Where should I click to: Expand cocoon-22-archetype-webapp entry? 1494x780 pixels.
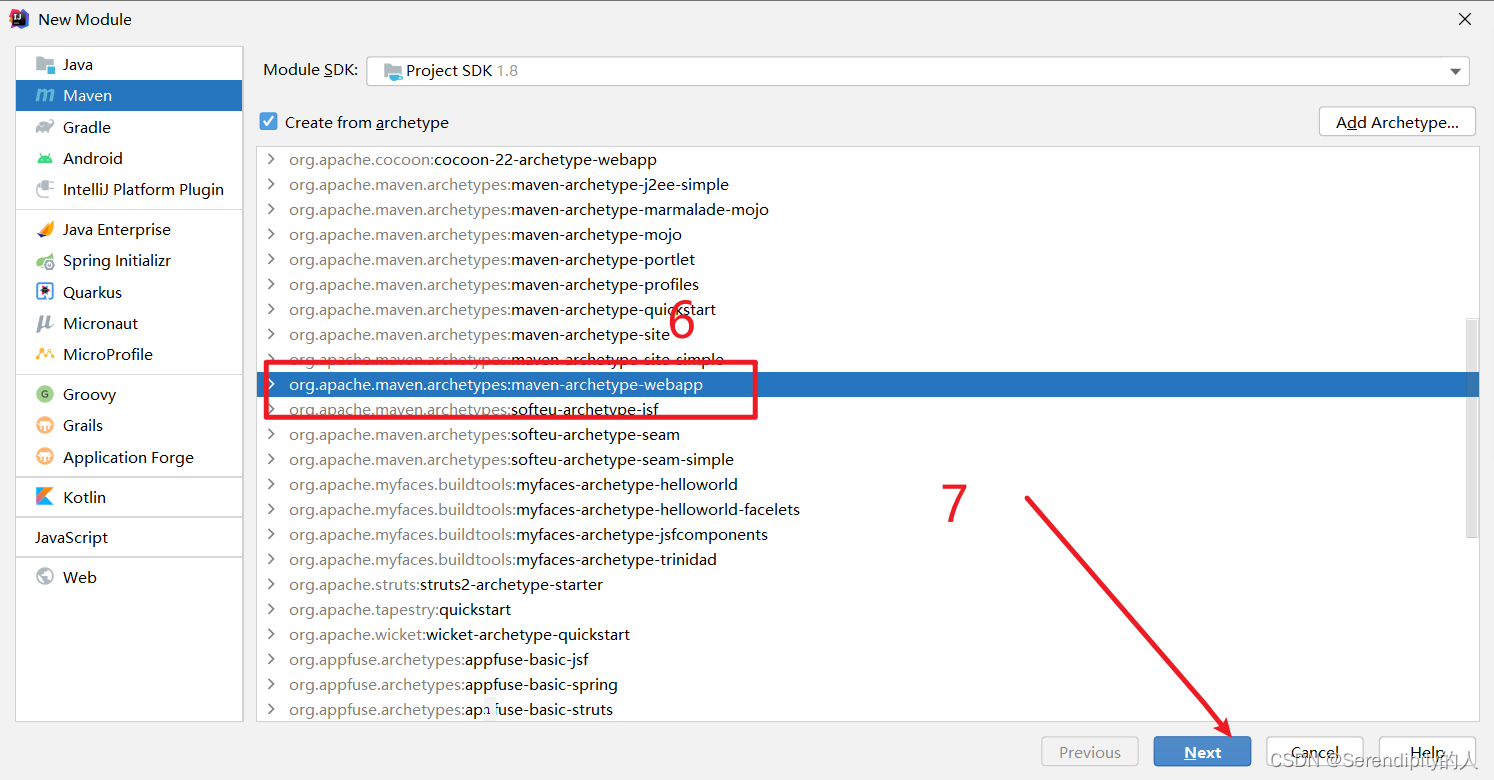(x=271, y=159)
